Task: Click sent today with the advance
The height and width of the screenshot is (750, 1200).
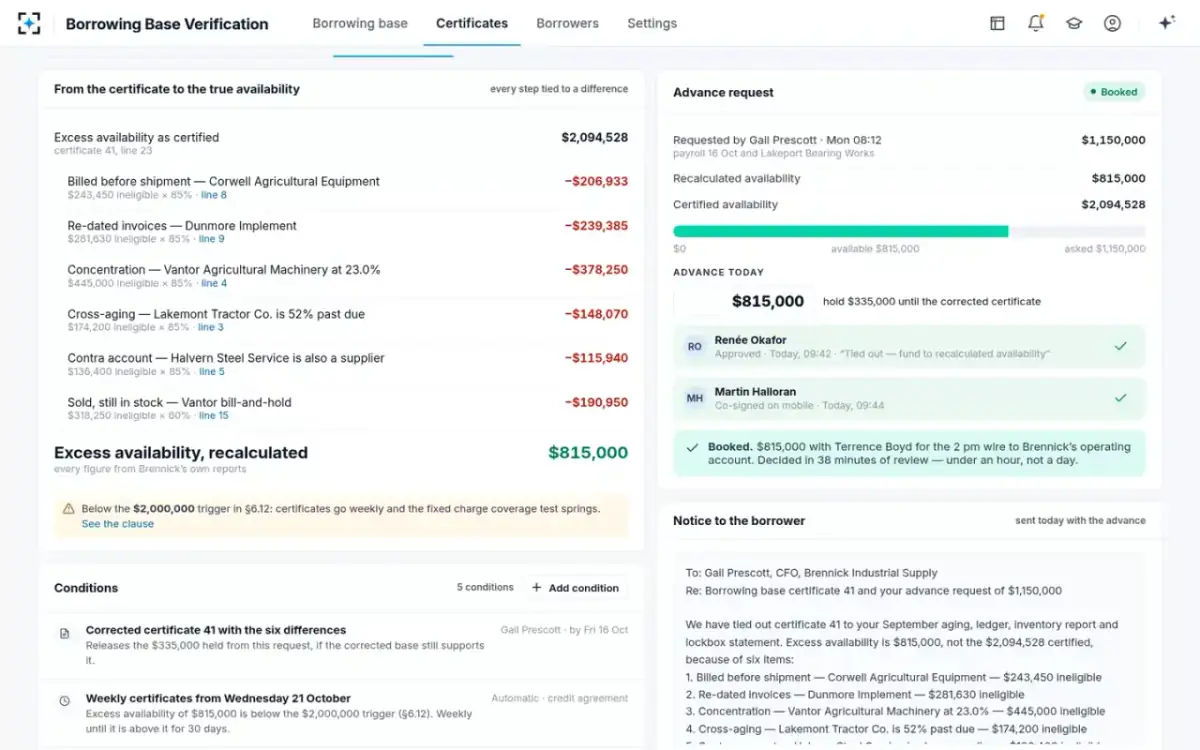Action: pyautogui.click(x=1080, y=521)
